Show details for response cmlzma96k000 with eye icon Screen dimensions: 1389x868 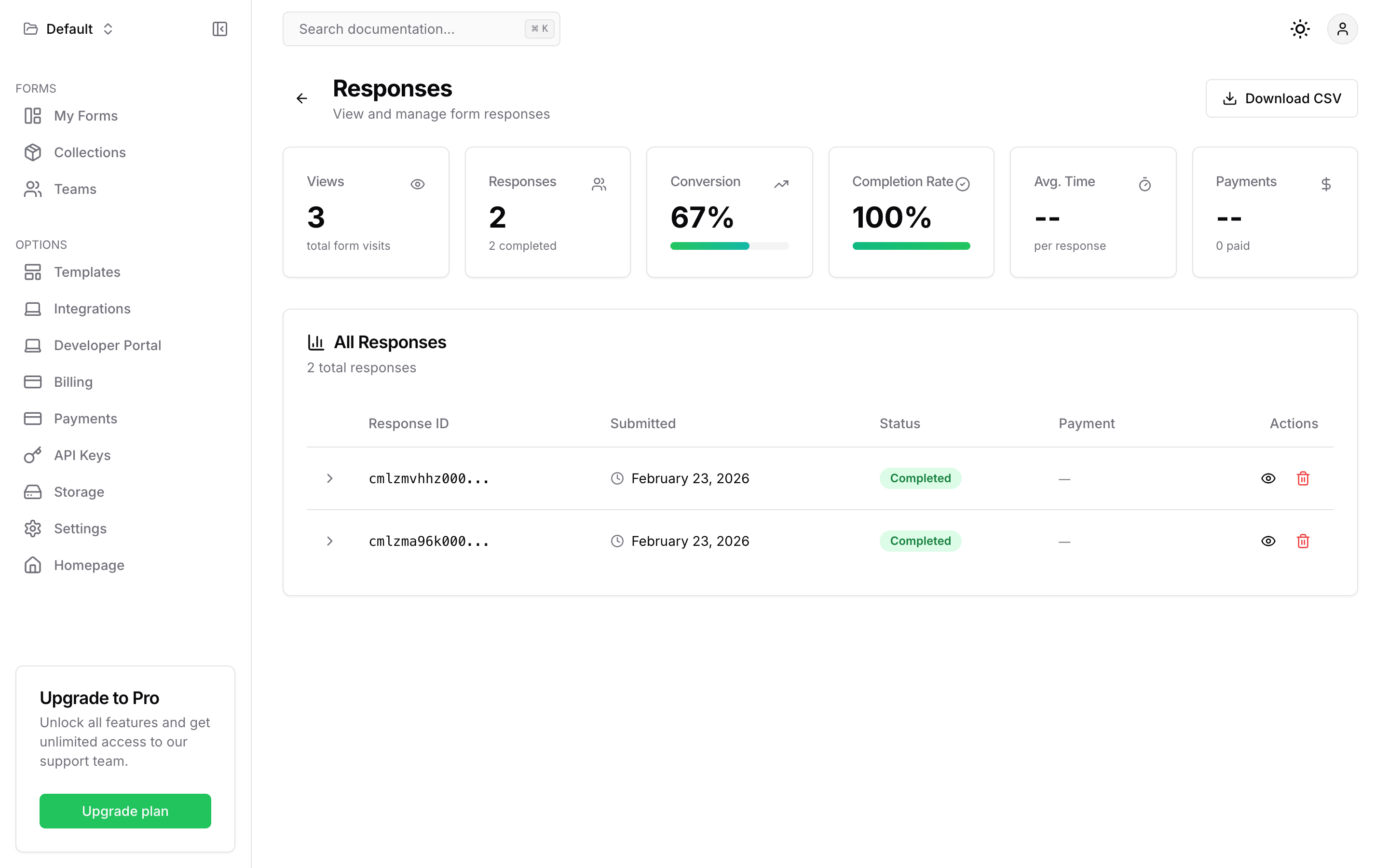pyautogui.click(x=1268, y=540)
